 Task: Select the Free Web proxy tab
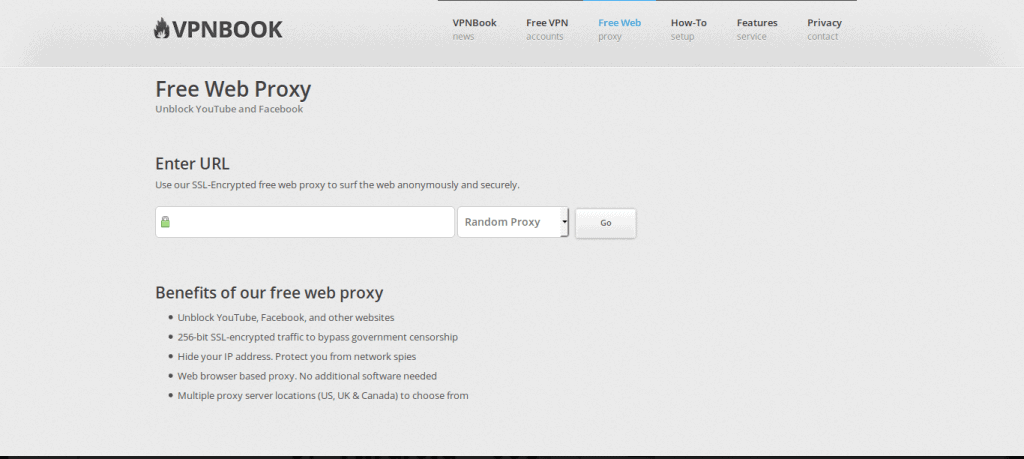[619, 29]
